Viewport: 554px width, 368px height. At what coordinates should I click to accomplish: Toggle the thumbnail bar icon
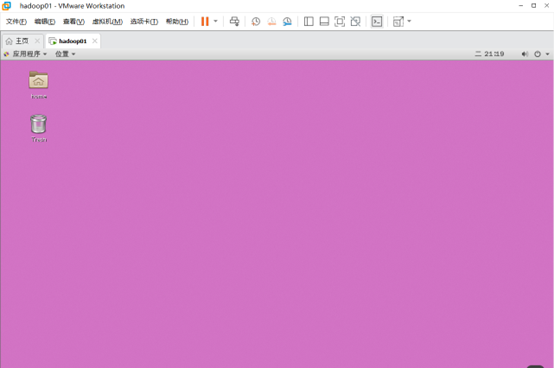pyautogui.click(x=324, y=22)
